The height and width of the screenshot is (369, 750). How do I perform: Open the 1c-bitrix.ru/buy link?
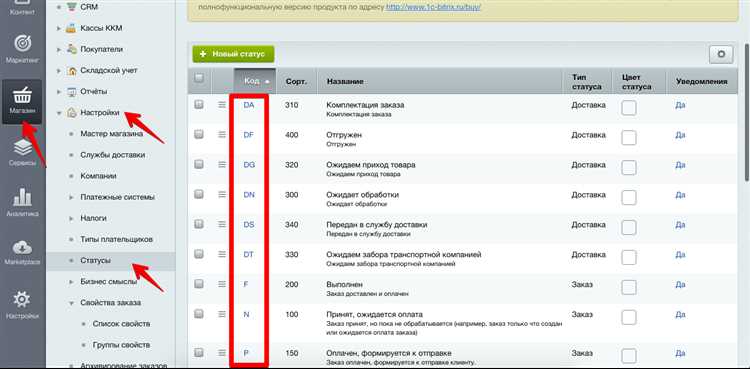433,8
